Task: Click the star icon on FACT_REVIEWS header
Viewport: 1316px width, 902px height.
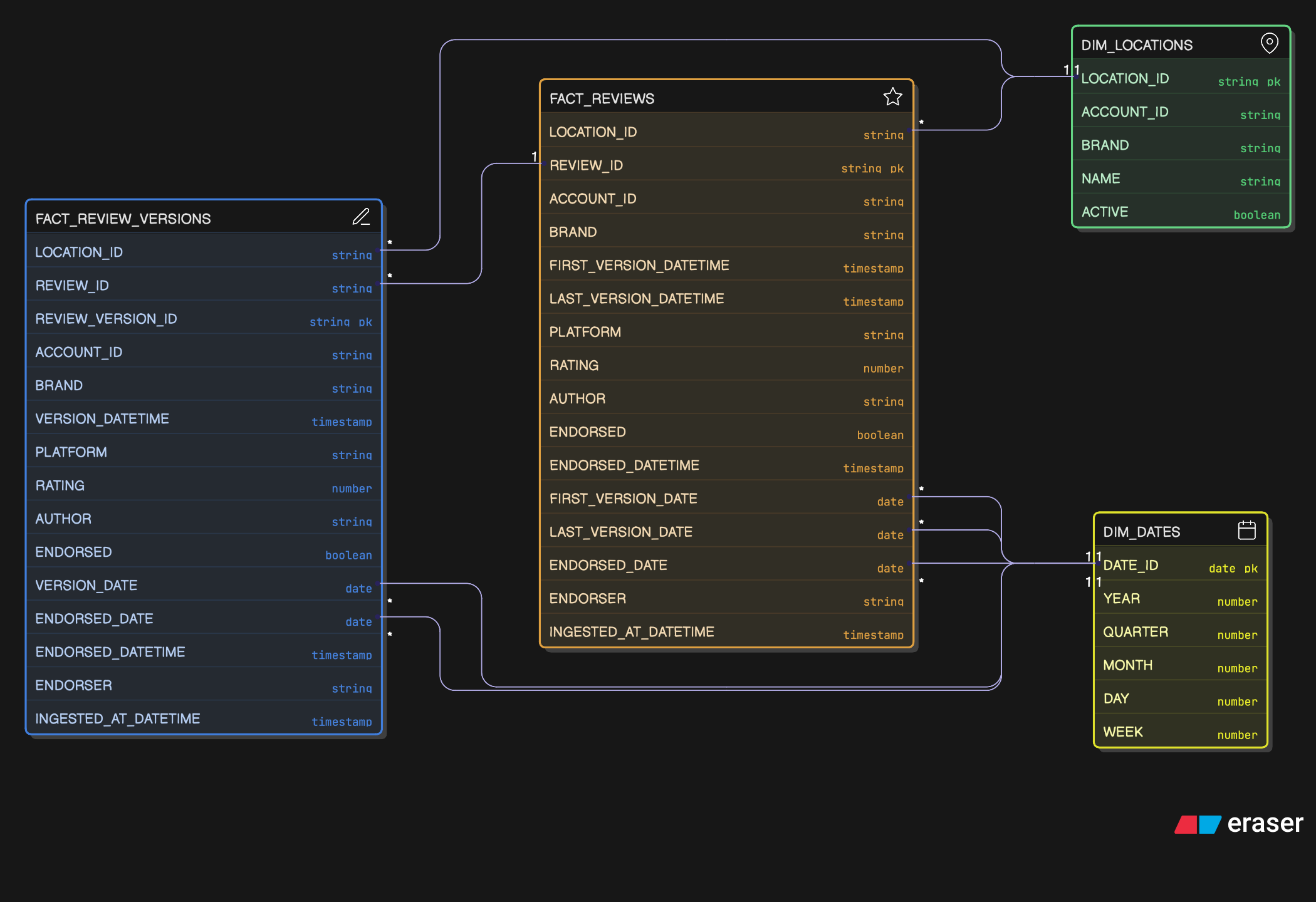Action: 892,97
